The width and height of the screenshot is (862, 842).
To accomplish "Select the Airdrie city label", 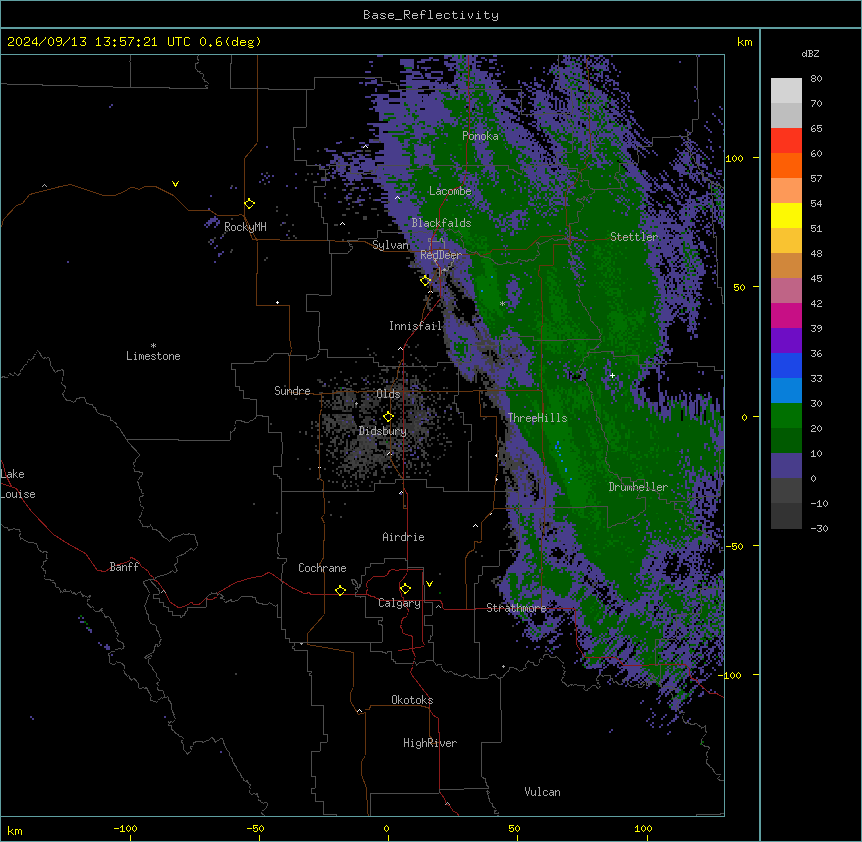I will pos(404,537).
